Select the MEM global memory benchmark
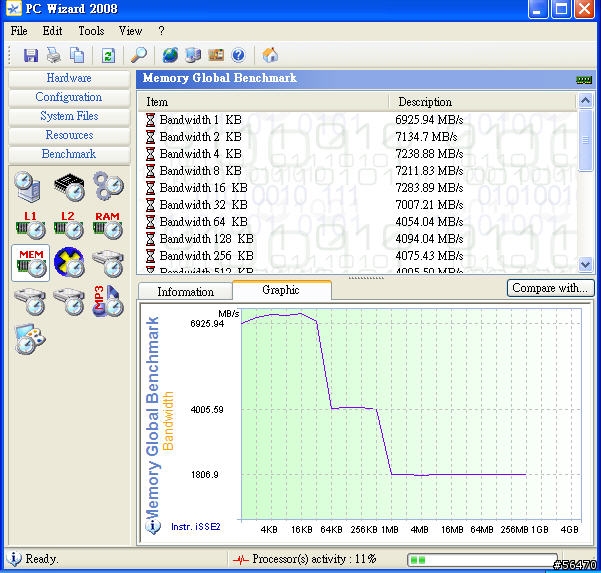 click(x=31, y=263)
